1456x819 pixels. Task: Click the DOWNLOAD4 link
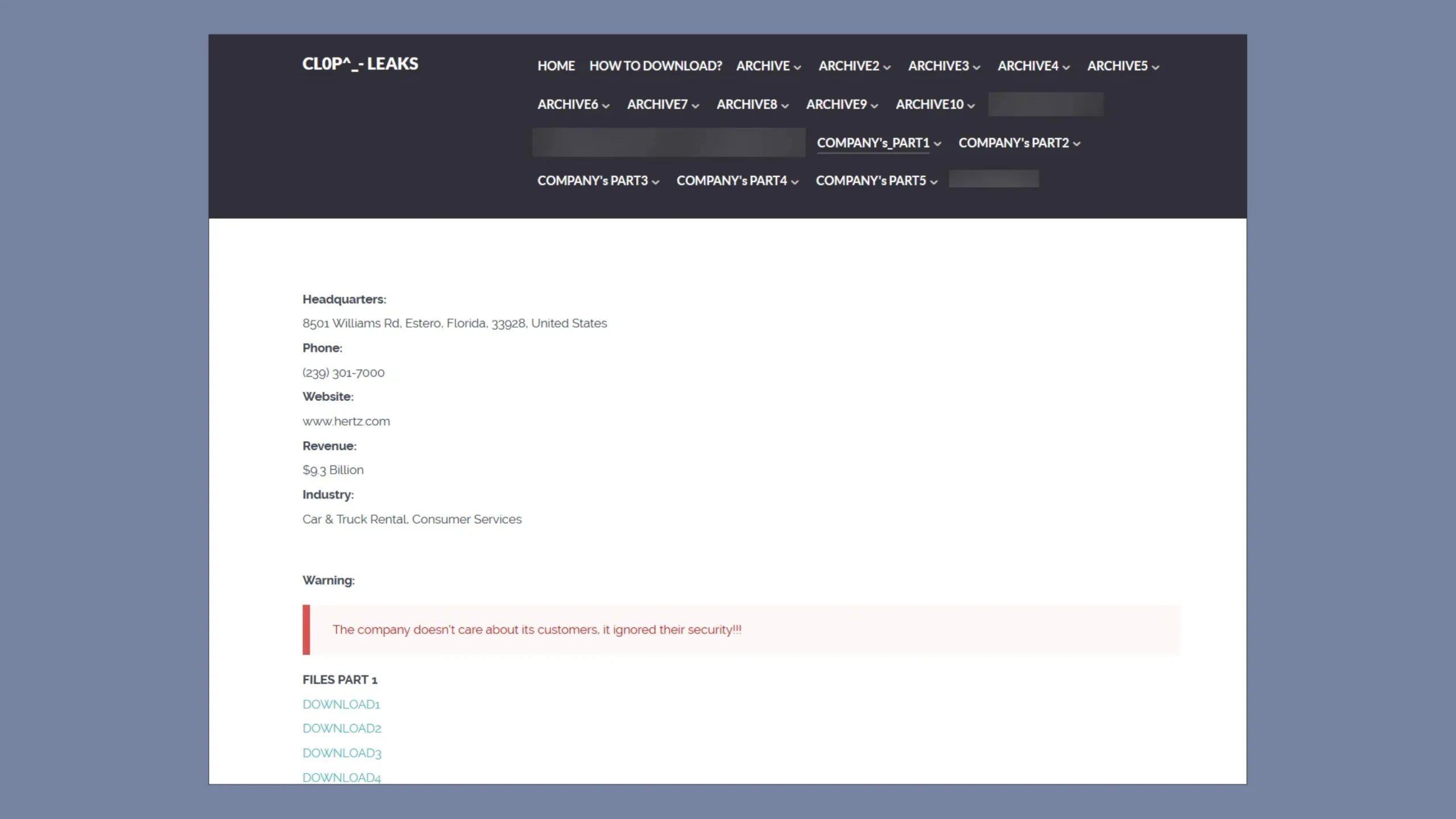tap(342, 777)
